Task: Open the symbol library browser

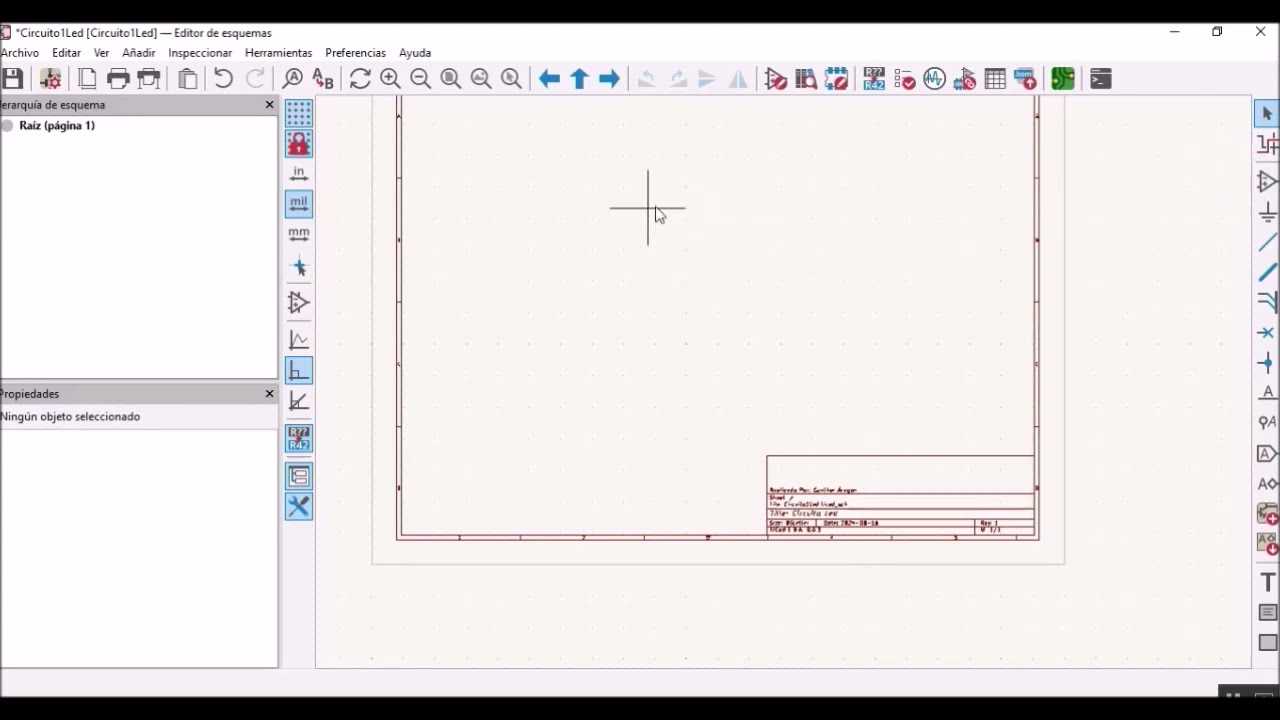Action: (806, 79)
